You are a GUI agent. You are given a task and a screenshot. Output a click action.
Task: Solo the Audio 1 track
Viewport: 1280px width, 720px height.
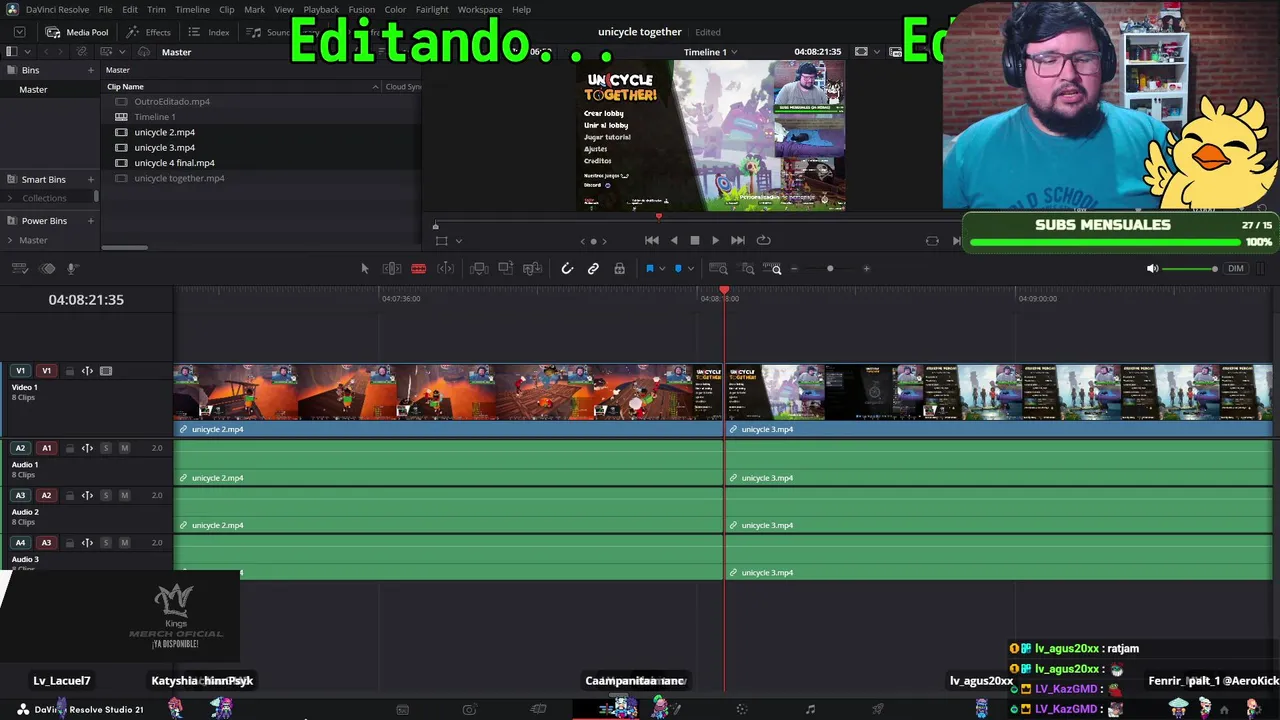pos(106,448)
